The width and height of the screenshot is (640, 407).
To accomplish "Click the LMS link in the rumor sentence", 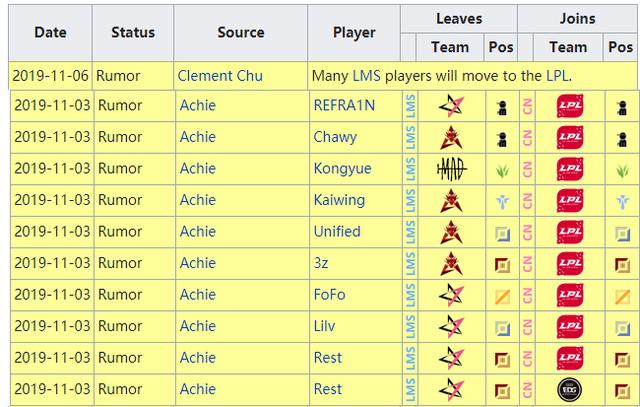I will pyautogui.click(x=367, y=76).
